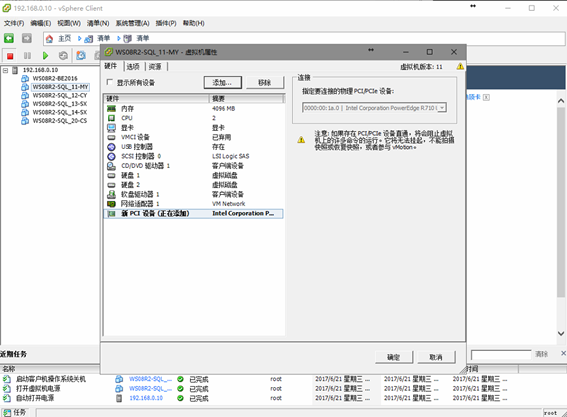The width and height of the screenshot is (567, 417).
Task: Open the PCI/PCIe device dropdown
Action: [442, 108]
